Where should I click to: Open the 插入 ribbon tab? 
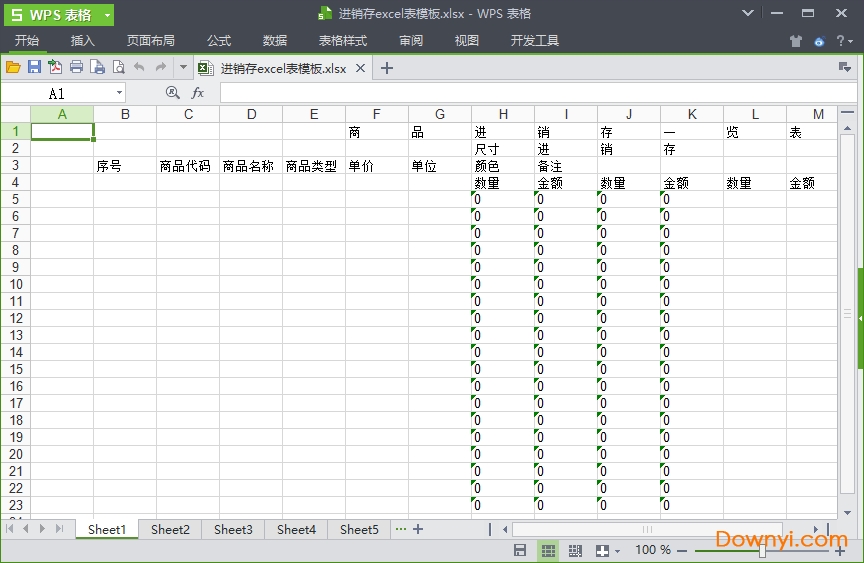tap(83, 41)
